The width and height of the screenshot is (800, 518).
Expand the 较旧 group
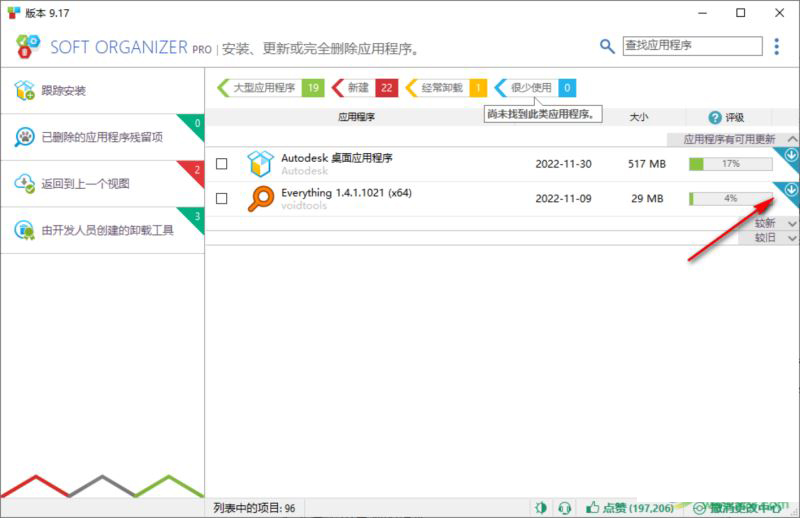[x=792, y=238]
